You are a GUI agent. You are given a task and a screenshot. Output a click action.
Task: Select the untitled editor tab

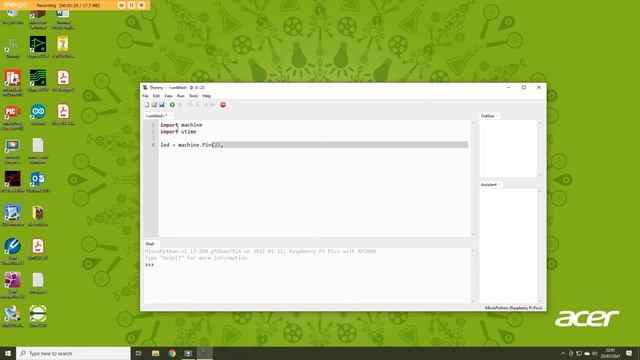[157, 116]
